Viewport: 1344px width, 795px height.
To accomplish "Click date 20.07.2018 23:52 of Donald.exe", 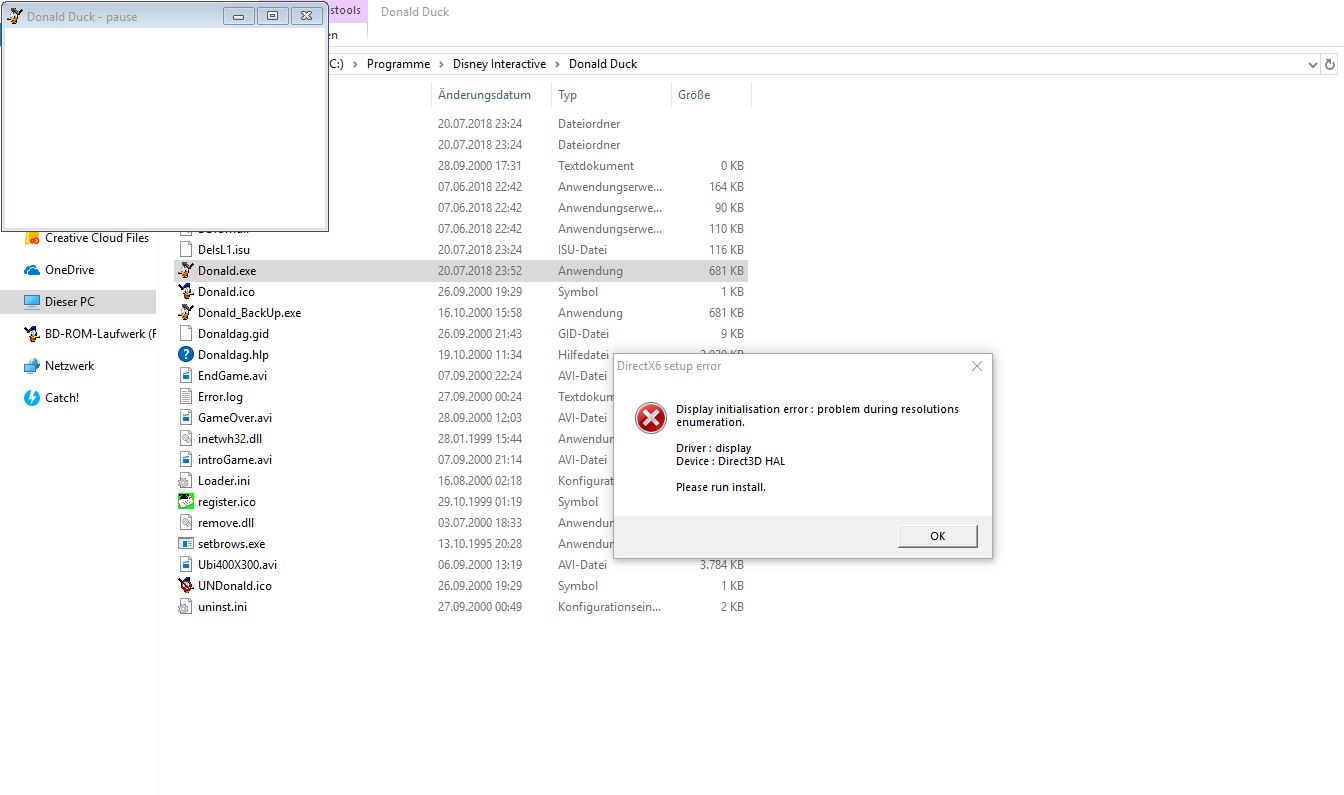I will coord(480,271).
